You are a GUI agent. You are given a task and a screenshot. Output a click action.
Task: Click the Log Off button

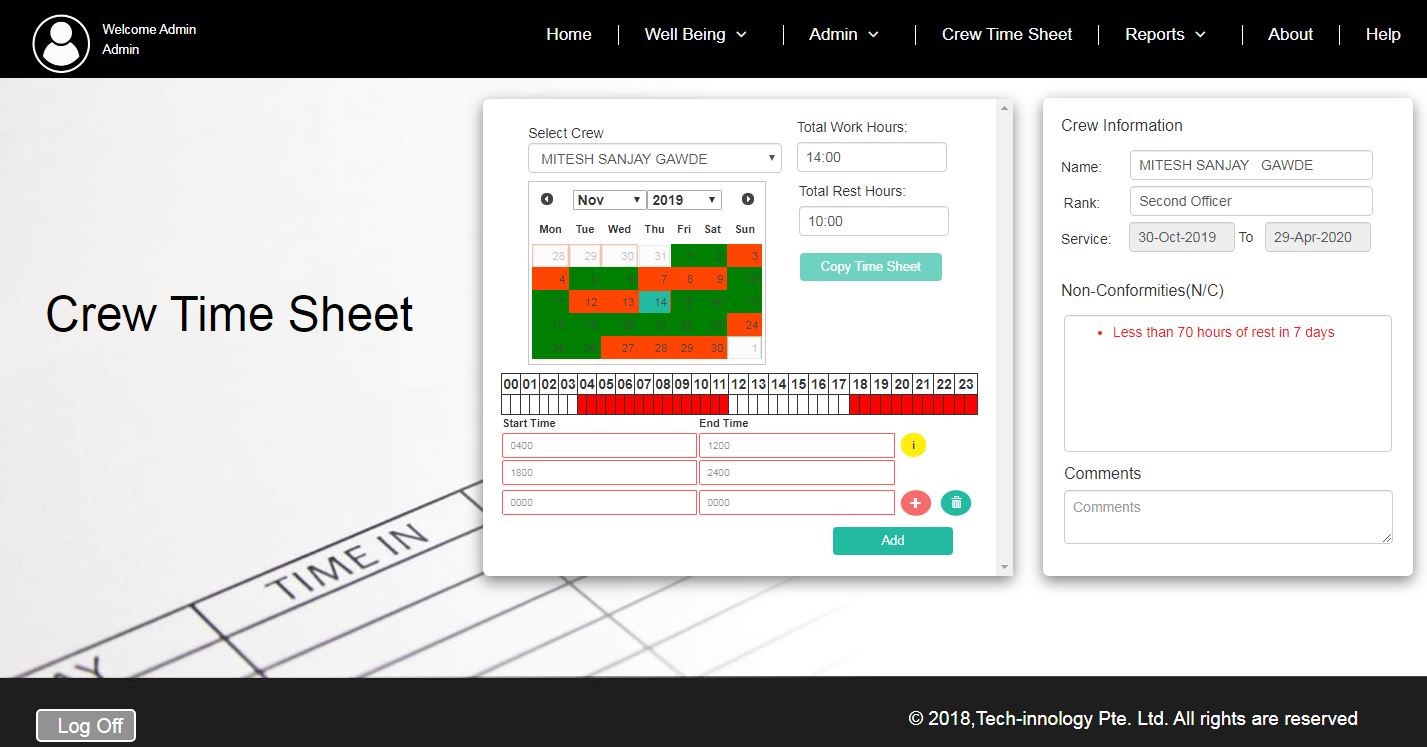point(86,726)
